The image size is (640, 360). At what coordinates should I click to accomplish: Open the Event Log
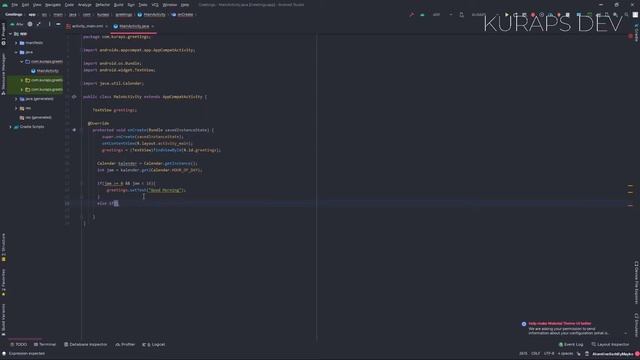pyautogui.click(x=571, y=344)
